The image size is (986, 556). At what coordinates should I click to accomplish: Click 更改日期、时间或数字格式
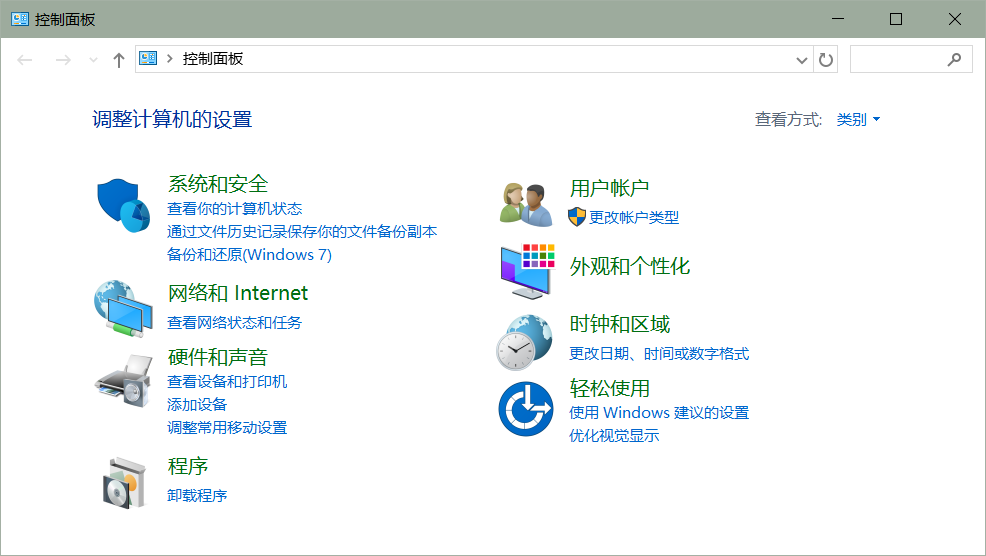(x=659, y=353)
